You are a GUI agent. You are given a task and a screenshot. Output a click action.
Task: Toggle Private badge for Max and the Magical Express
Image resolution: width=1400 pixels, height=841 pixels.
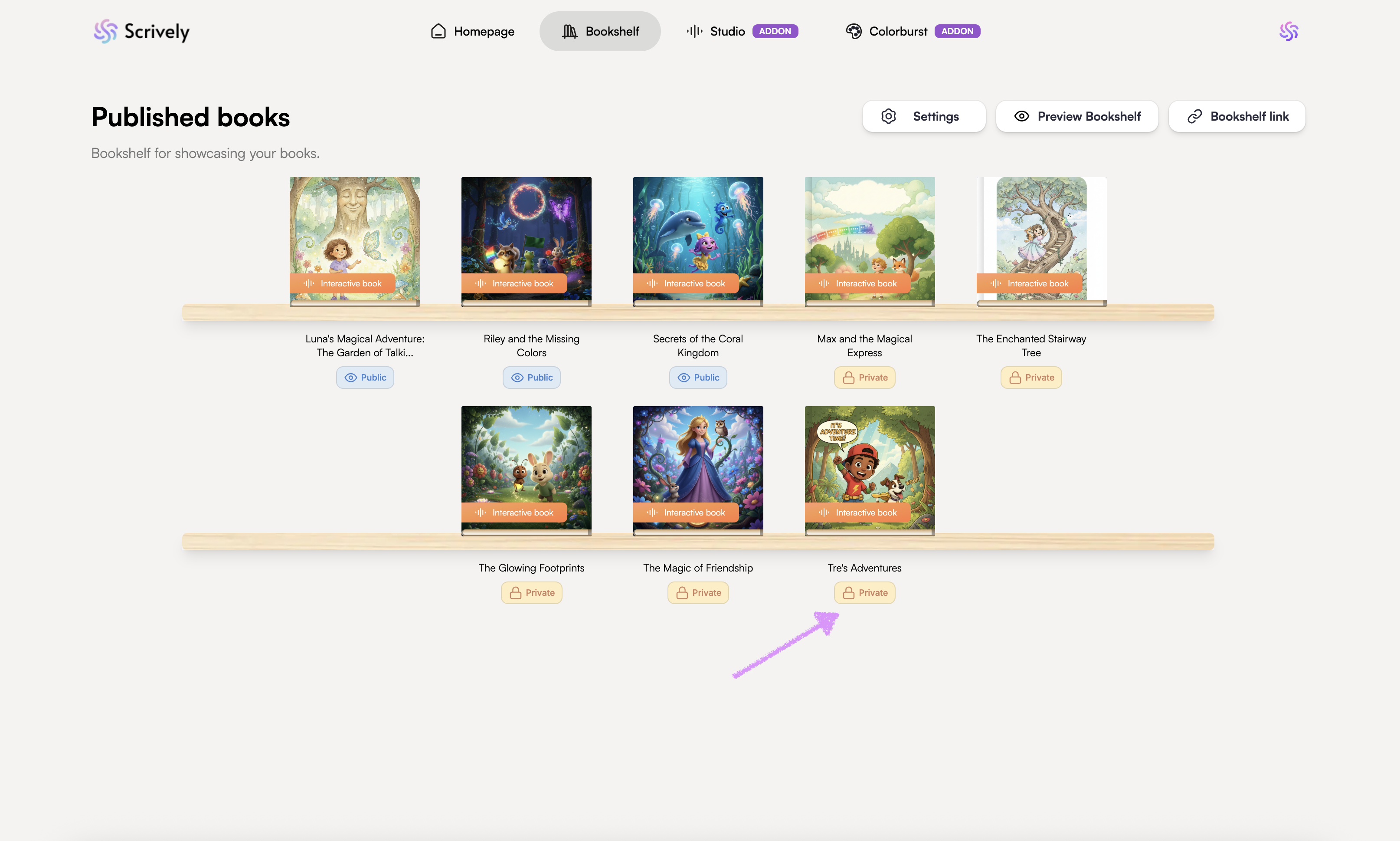(x=864, y=378)
